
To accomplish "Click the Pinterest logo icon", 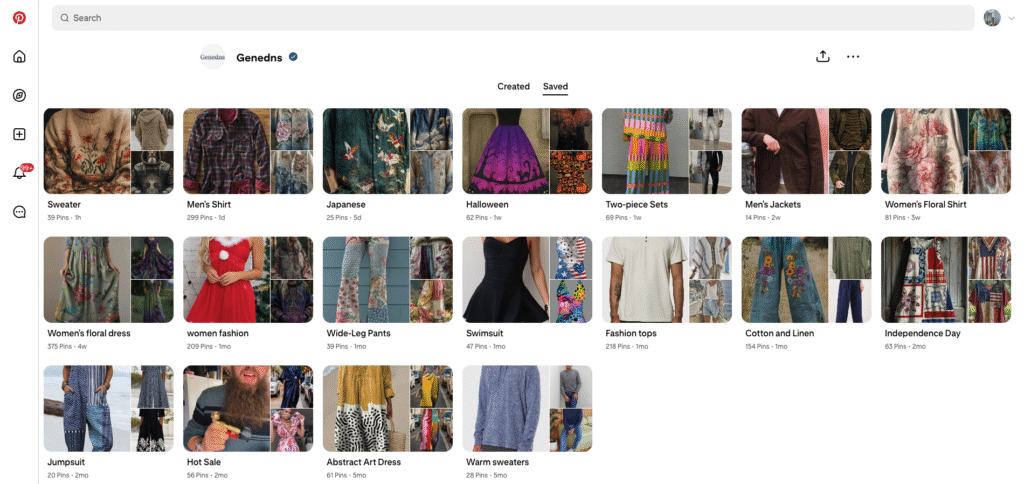I will point(19,18).
